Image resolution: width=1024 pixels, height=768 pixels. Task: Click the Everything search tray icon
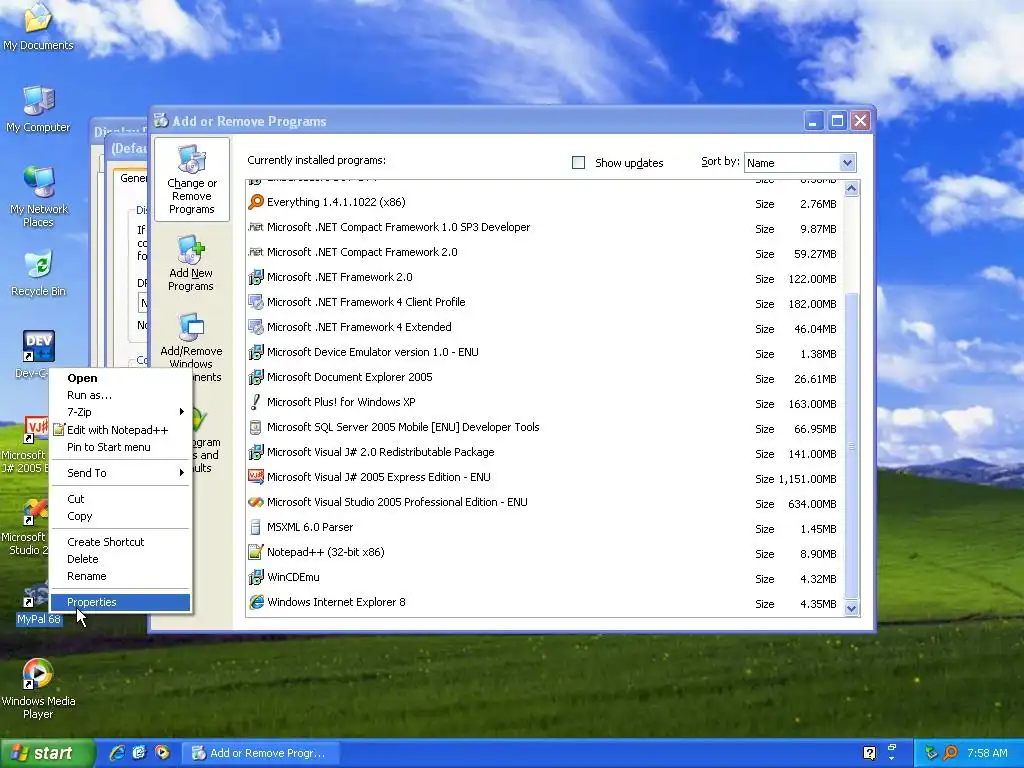click(950, 753)
